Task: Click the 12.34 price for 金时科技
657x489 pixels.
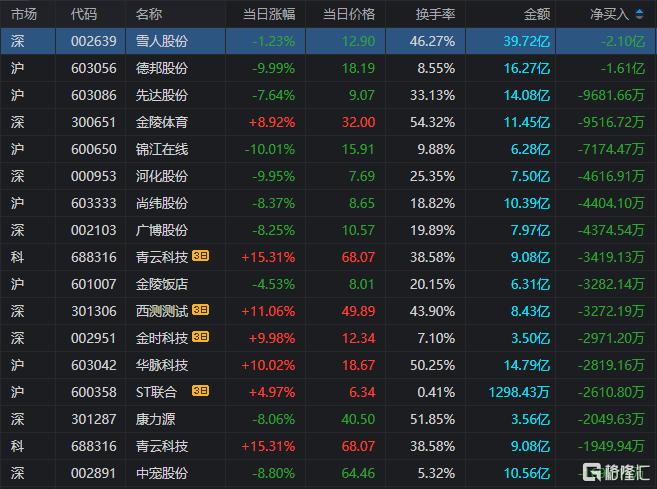Action: click(358, 338)
